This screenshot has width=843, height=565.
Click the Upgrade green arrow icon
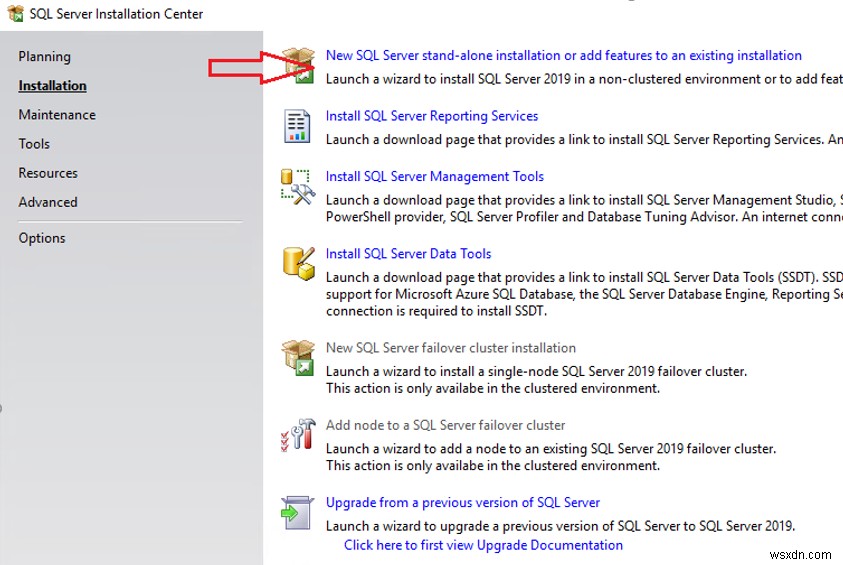click(297, 512)
